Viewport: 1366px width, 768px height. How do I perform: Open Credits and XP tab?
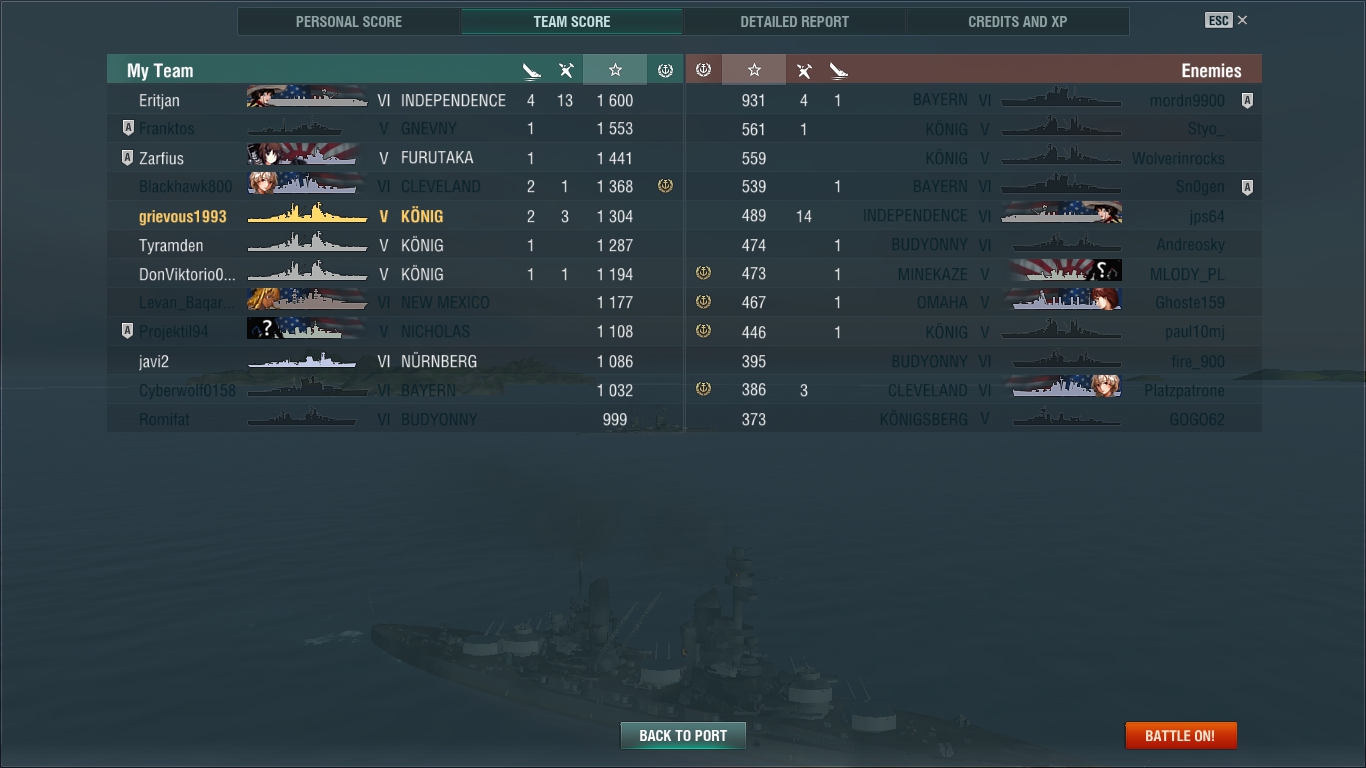(1018, 21)
